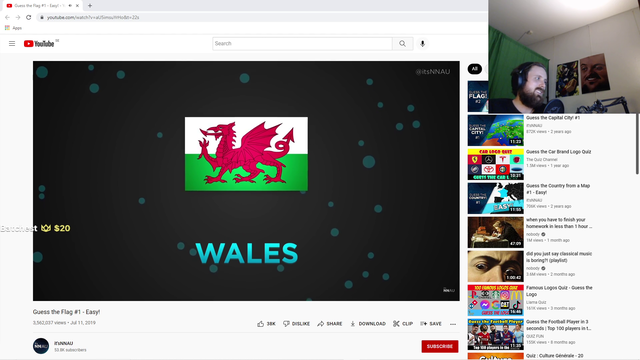Click the @itsNNAU watermark text in the video

[433, 72]
